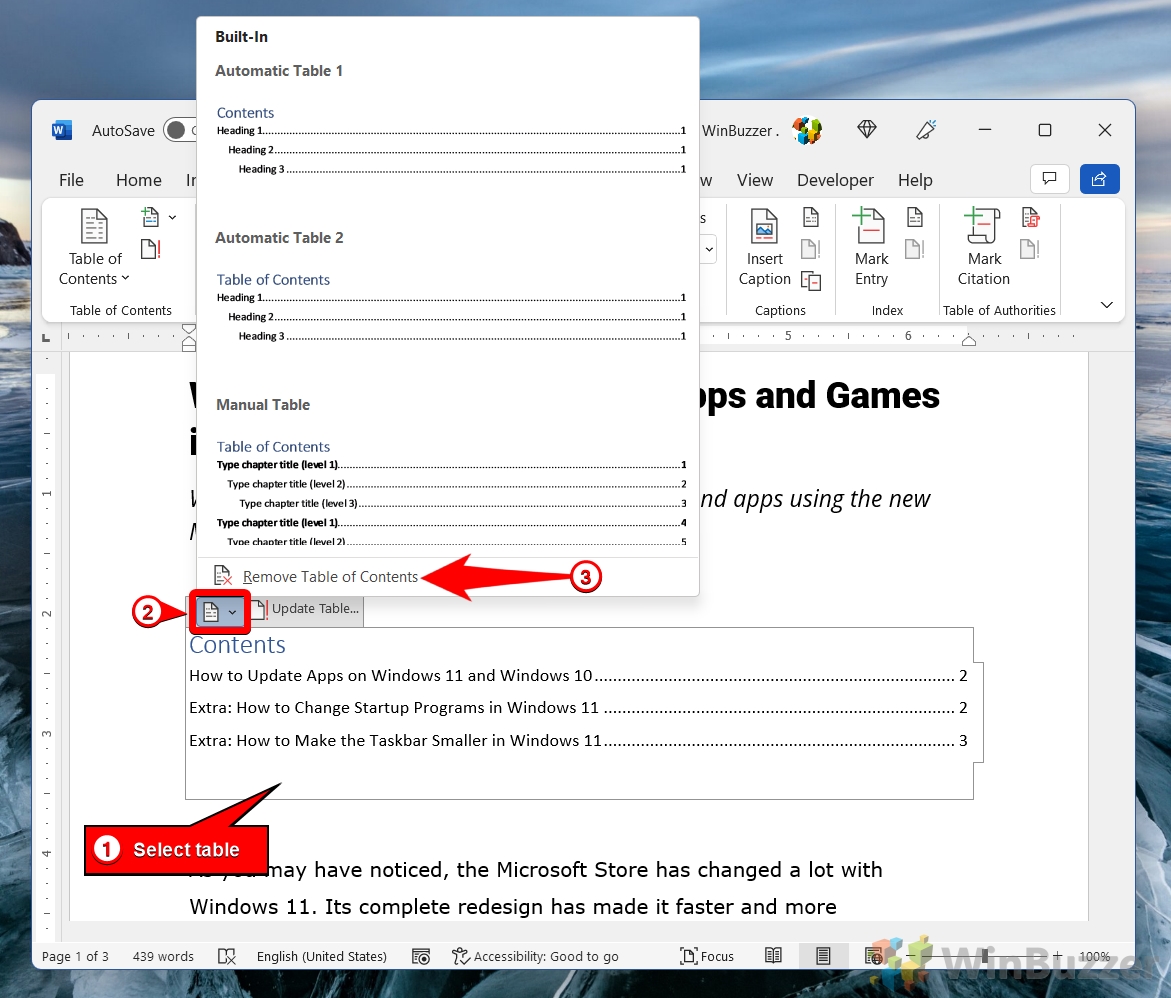
Task: Click the zoom slider handle
Action: click(985, 955)
